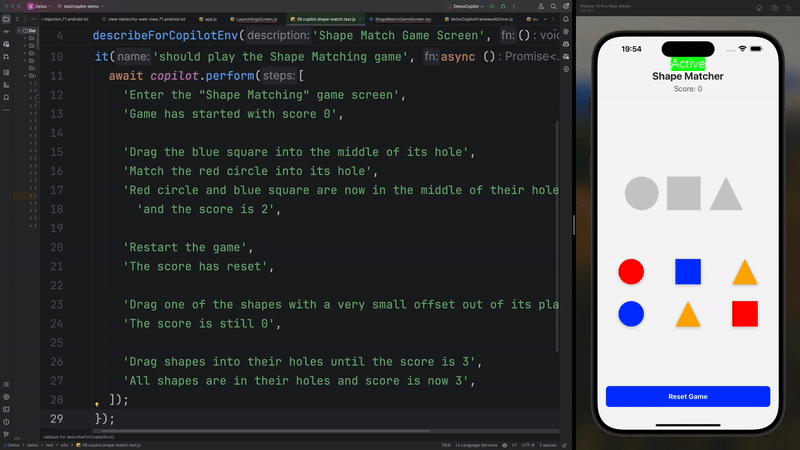Click the Language Services status bar item

(477, 445)
